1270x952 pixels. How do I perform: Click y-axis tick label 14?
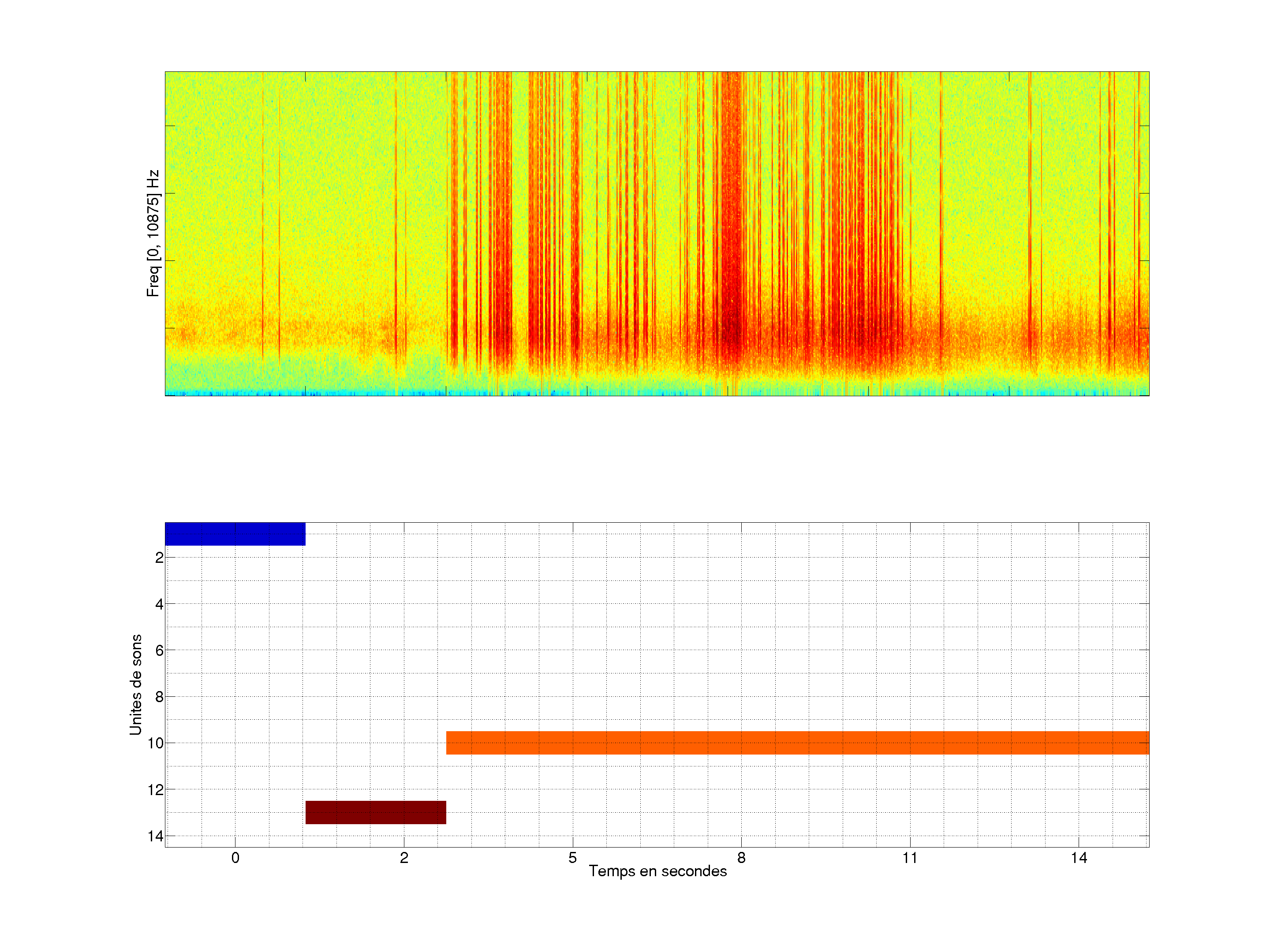tap(156, 837)
